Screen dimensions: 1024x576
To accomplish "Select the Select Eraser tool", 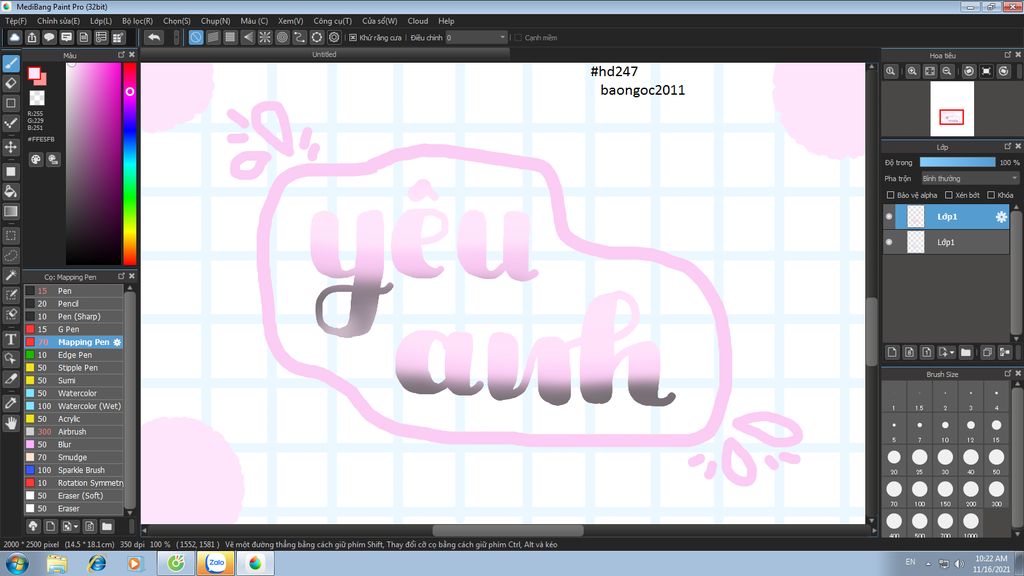I will tap(11, 314).
